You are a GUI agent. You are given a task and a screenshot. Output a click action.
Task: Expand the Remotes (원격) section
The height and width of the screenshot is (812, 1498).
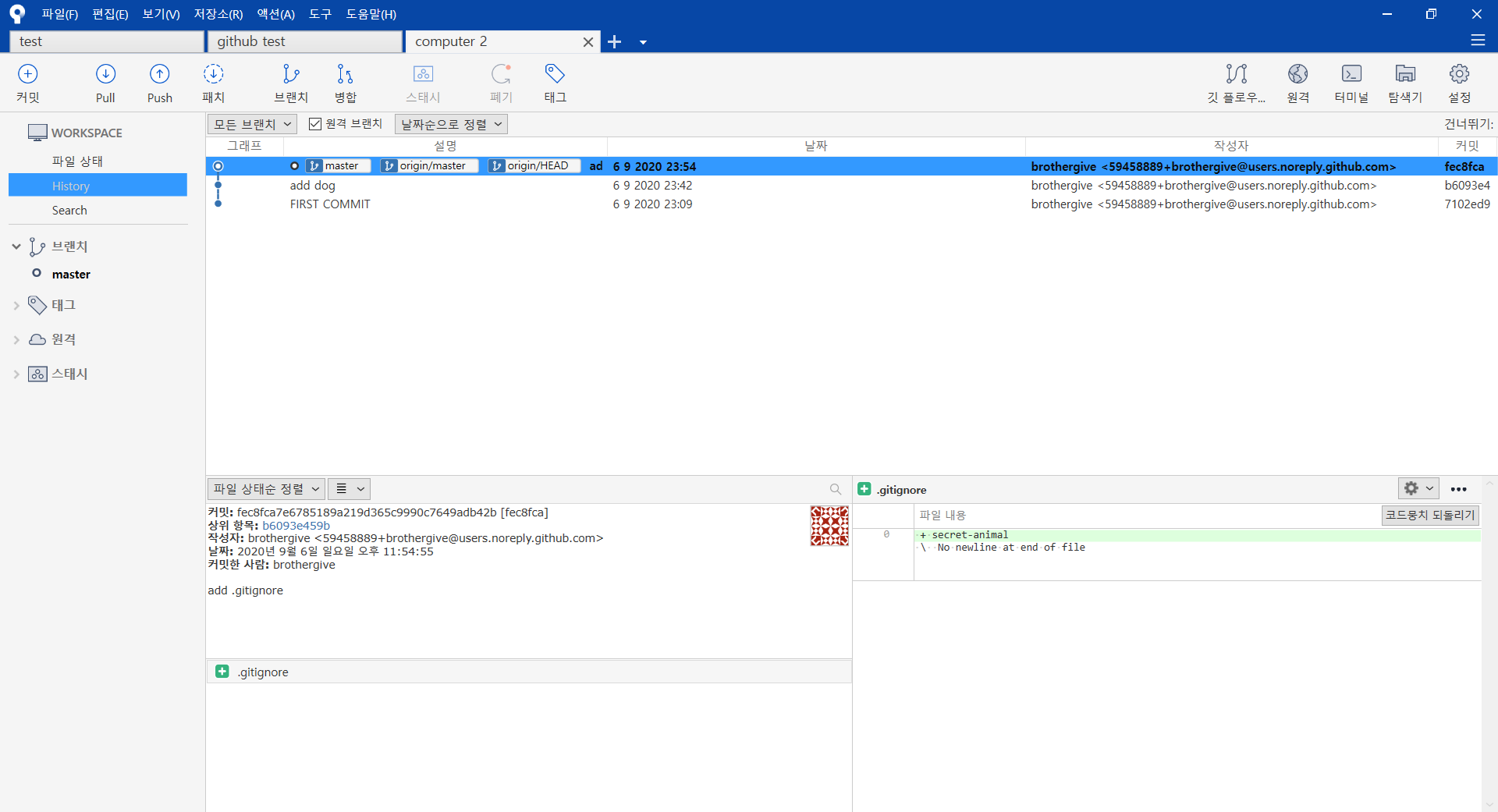tap(16, 340)
